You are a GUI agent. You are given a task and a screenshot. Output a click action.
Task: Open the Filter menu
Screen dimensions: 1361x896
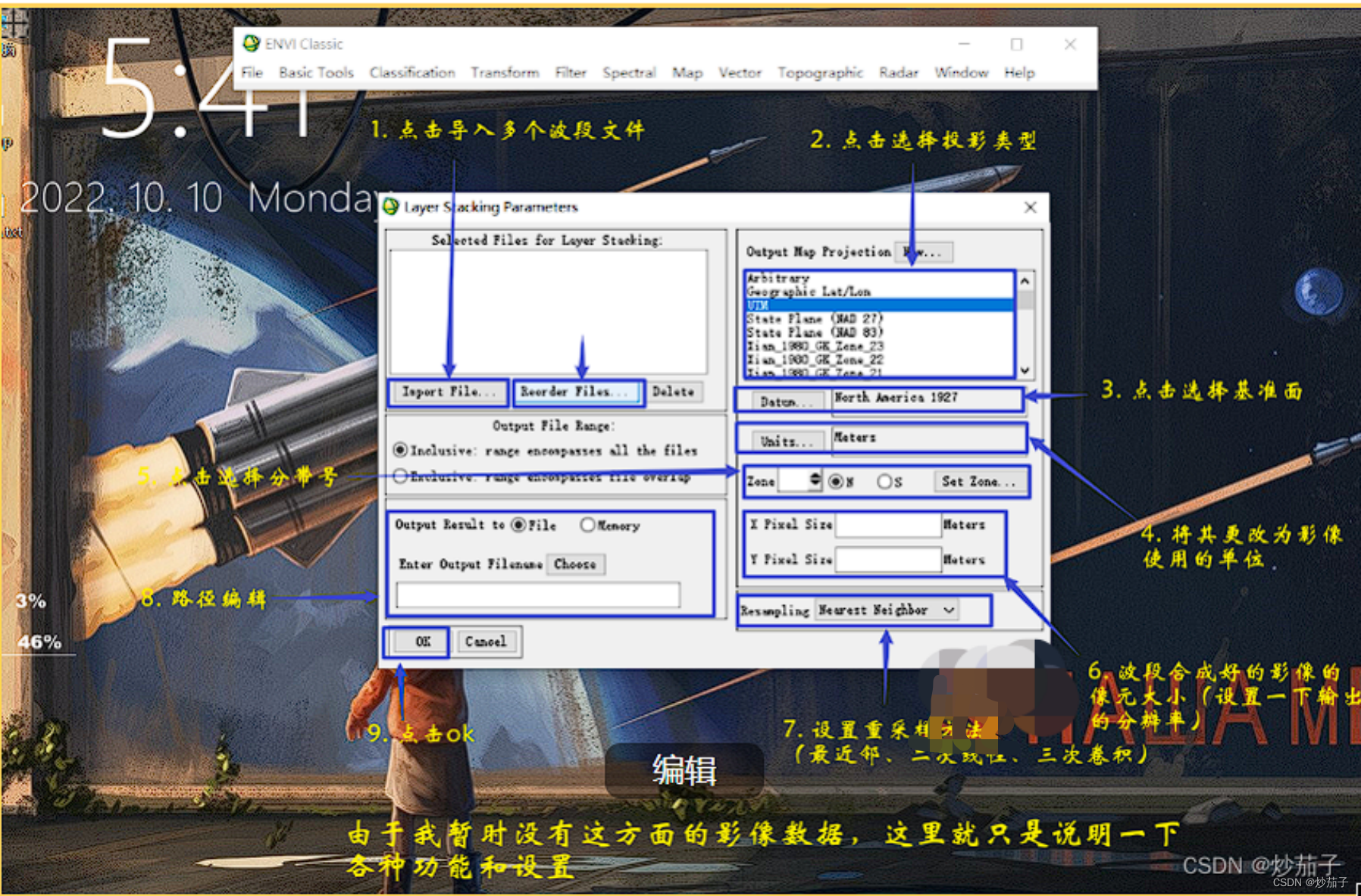pyautogui.click(x=571, y=73)
